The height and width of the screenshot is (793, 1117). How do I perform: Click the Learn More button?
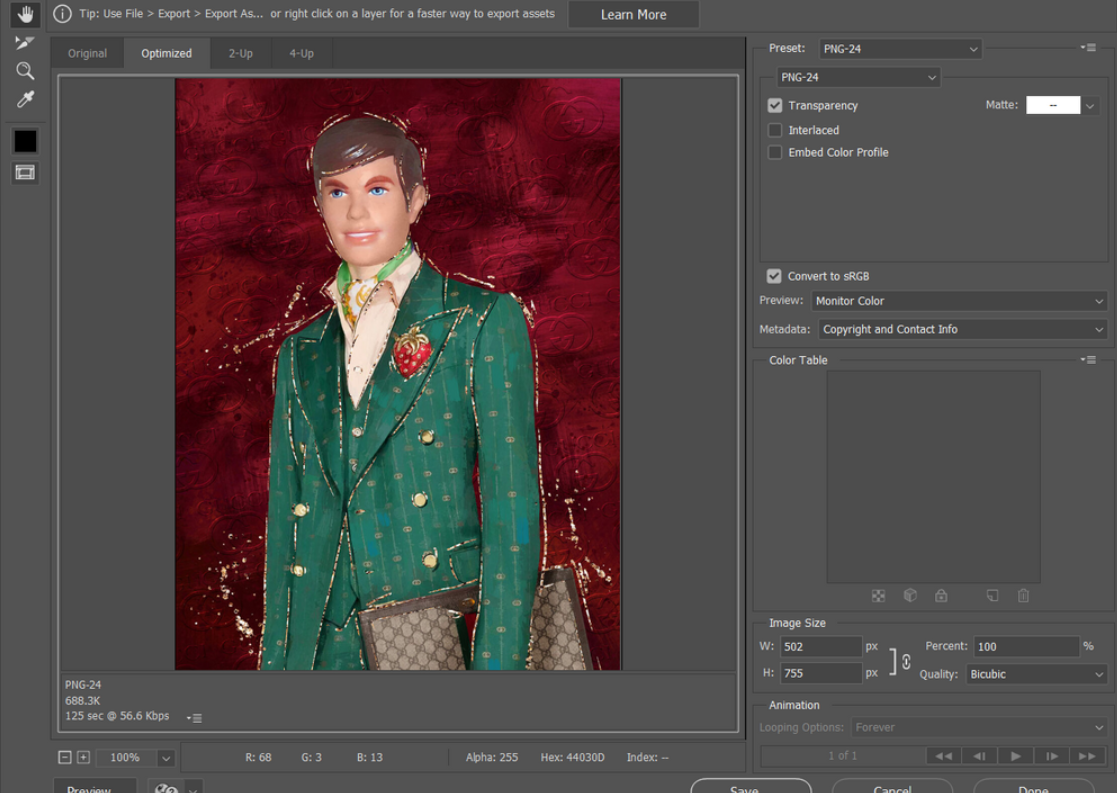point(633,14)
